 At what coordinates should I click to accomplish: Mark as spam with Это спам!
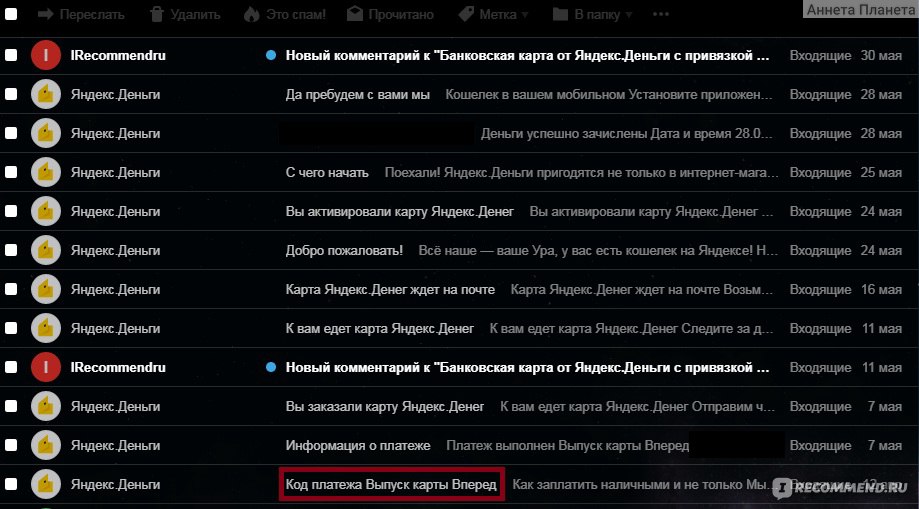click(284, 15)
